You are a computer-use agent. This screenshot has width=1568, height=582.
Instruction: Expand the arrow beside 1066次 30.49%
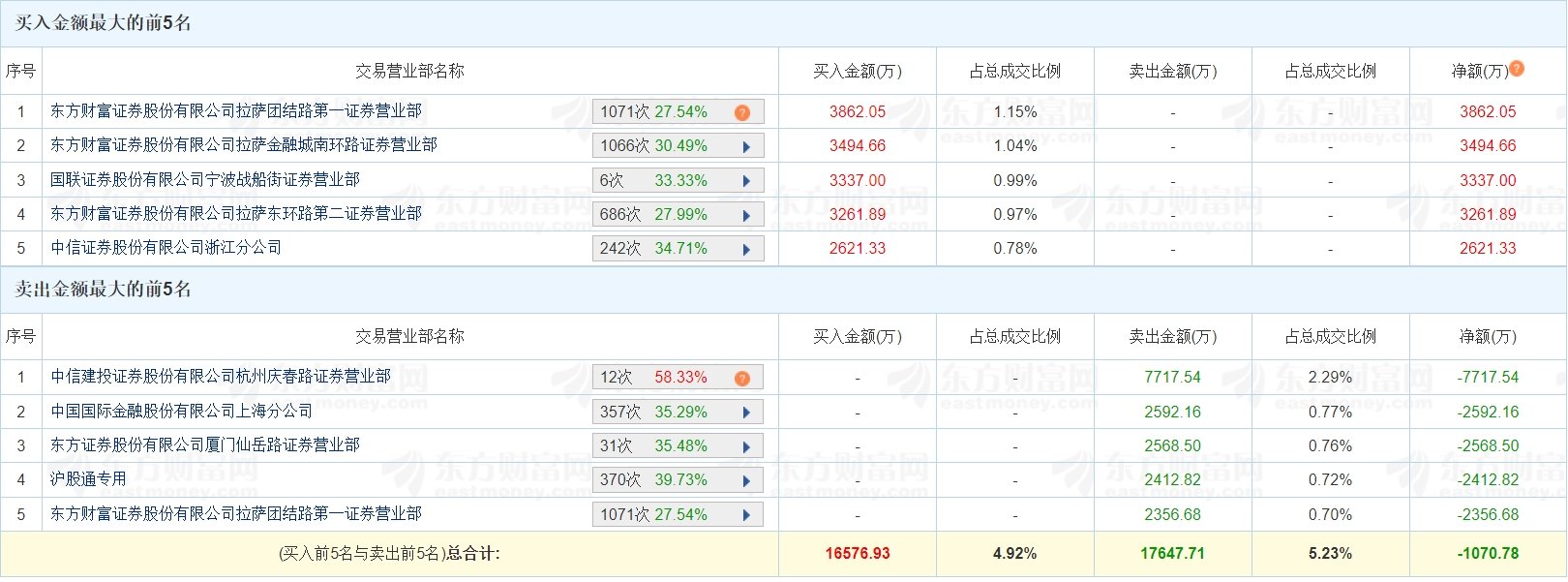pyautogui.click(x=746, y=147)
